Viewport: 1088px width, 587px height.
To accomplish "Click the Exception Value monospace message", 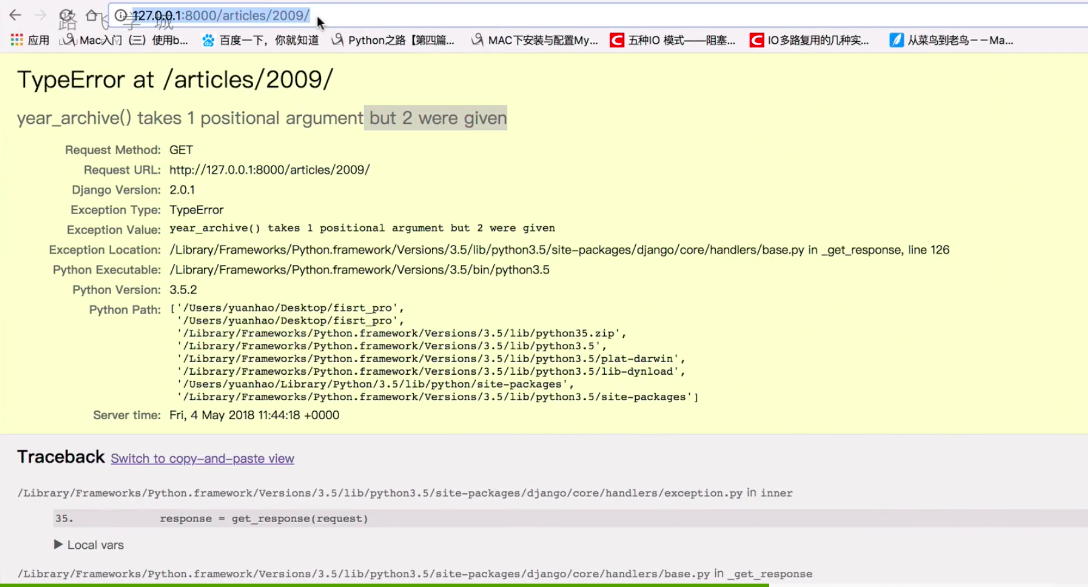I will pyautogui.click(x=362, y=228).
